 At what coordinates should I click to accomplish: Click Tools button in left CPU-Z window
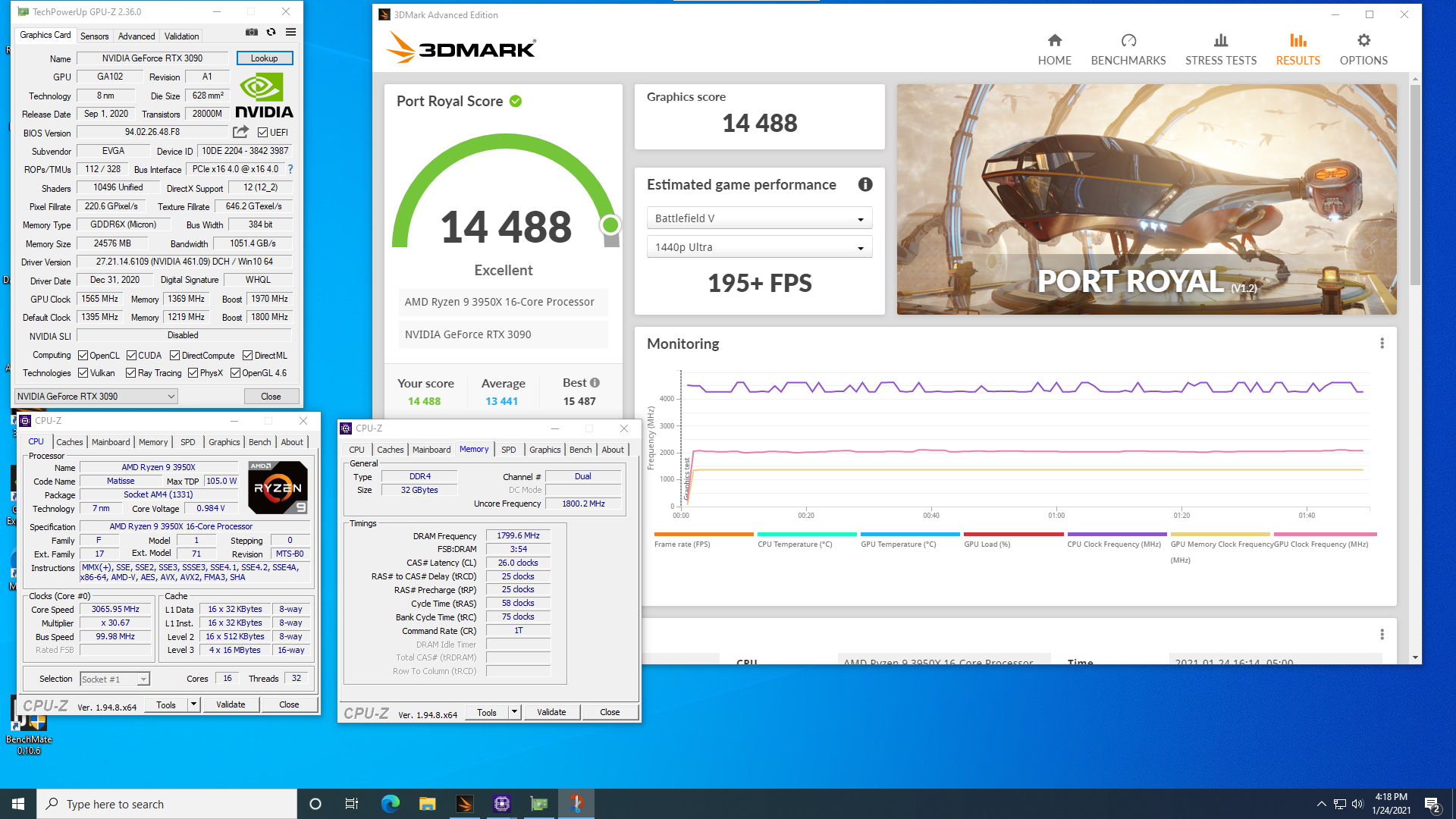(x=166, y=705)
